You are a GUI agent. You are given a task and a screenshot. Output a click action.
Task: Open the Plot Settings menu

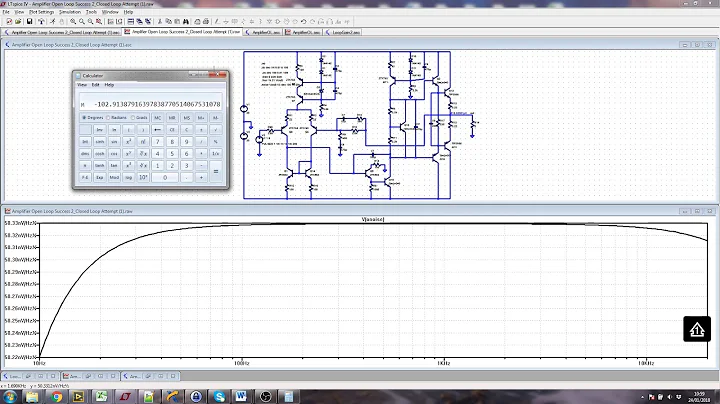(41, 12)
